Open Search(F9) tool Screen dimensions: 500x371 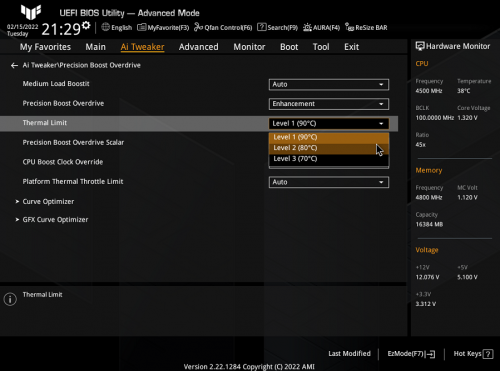(x=277, y=27)
